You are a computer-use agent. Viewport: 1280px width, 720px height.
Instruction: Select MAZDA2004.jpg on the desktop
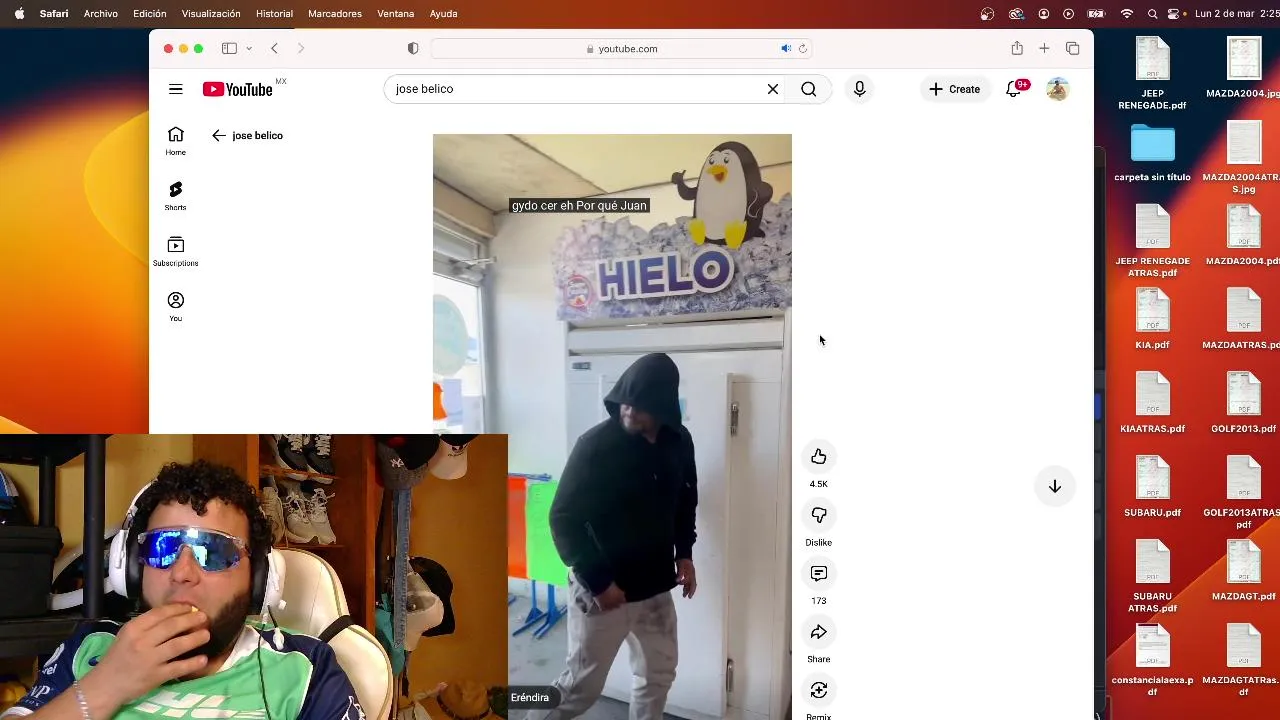pyautogui.click(x=1244, y=68)
